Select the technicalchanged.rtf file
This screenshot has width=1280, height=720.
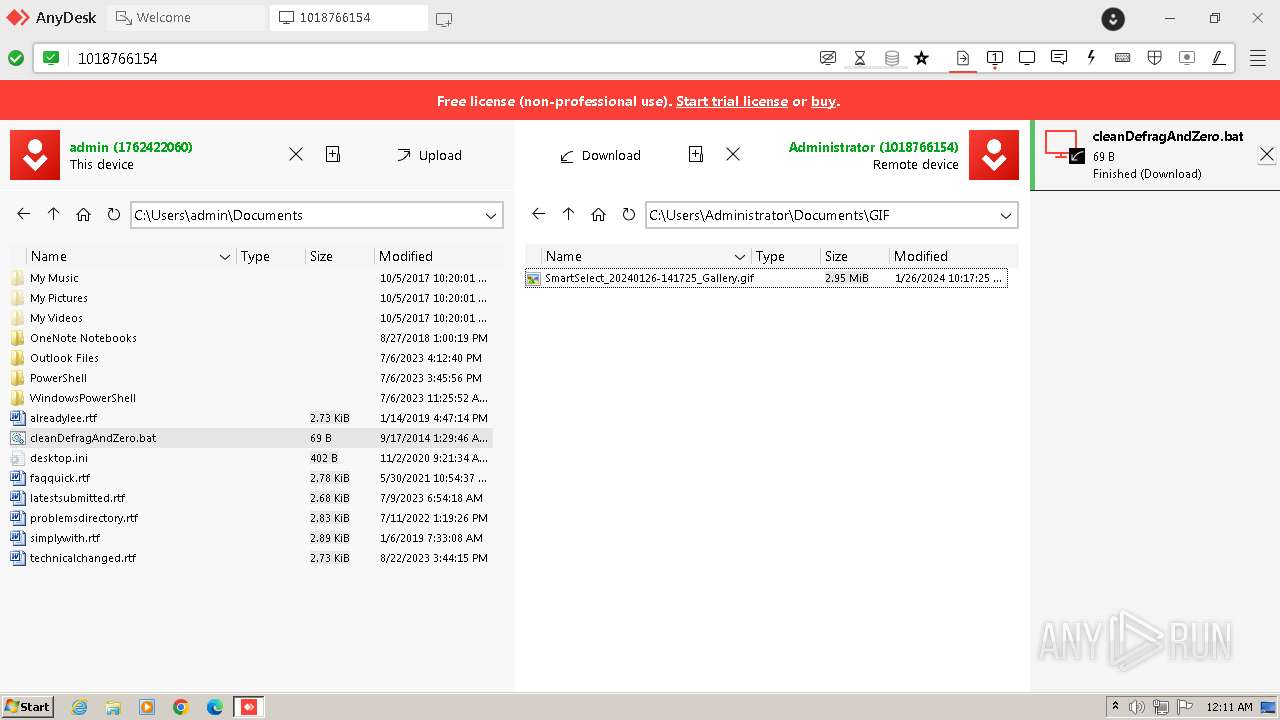coord(251,558)
